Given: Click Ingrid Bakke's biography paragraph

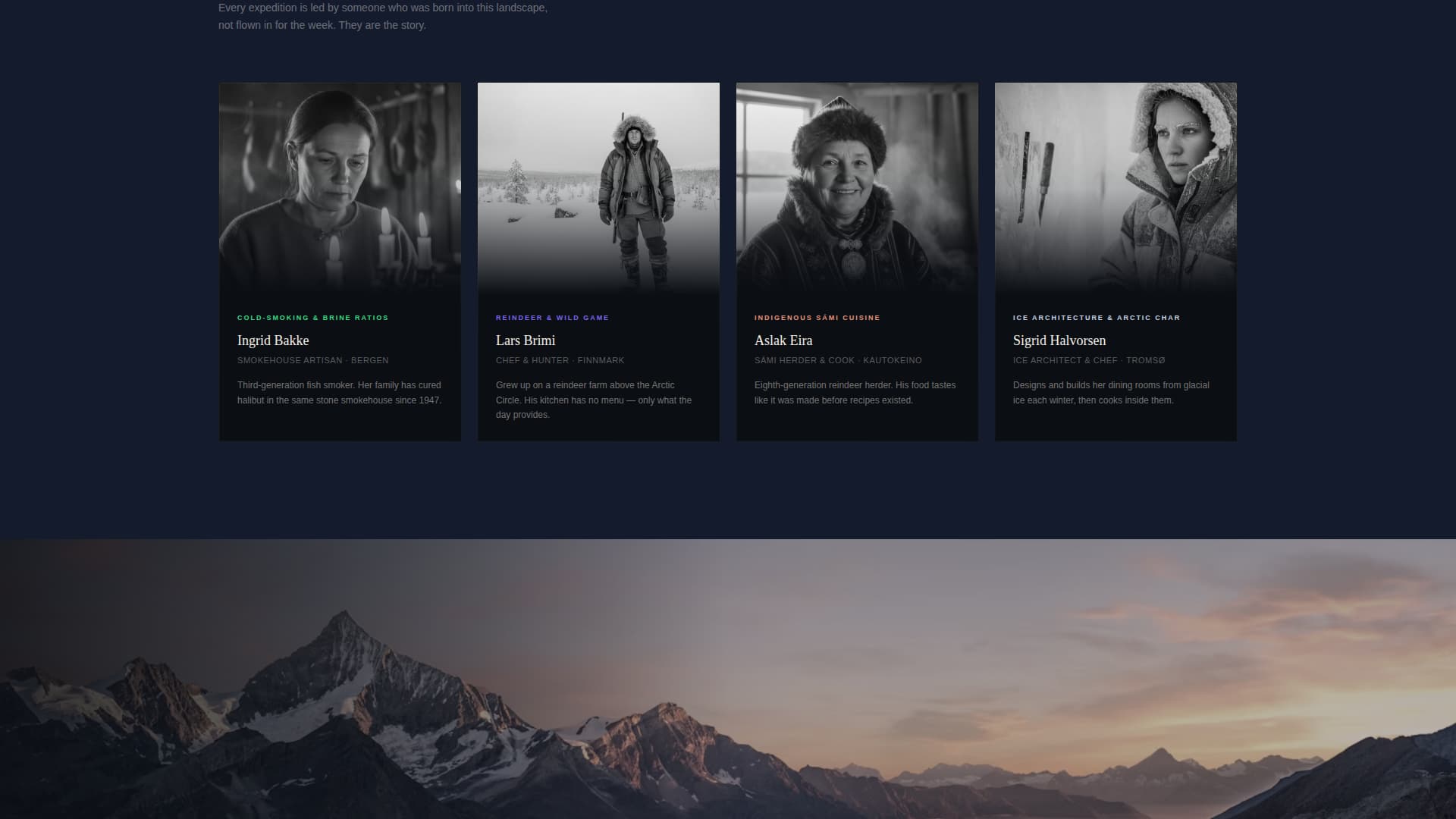Looking at the screenshot, I should point(339,392).
